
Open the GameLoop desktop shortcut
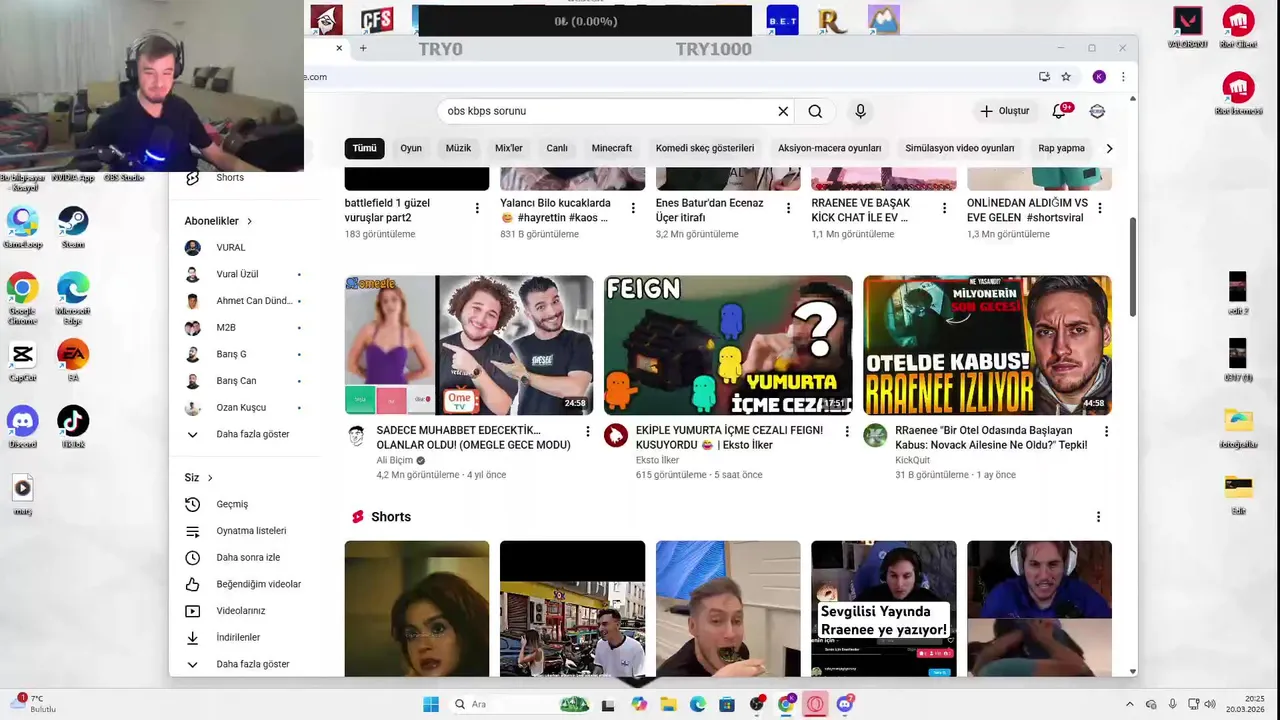click(x=22, y=227)
